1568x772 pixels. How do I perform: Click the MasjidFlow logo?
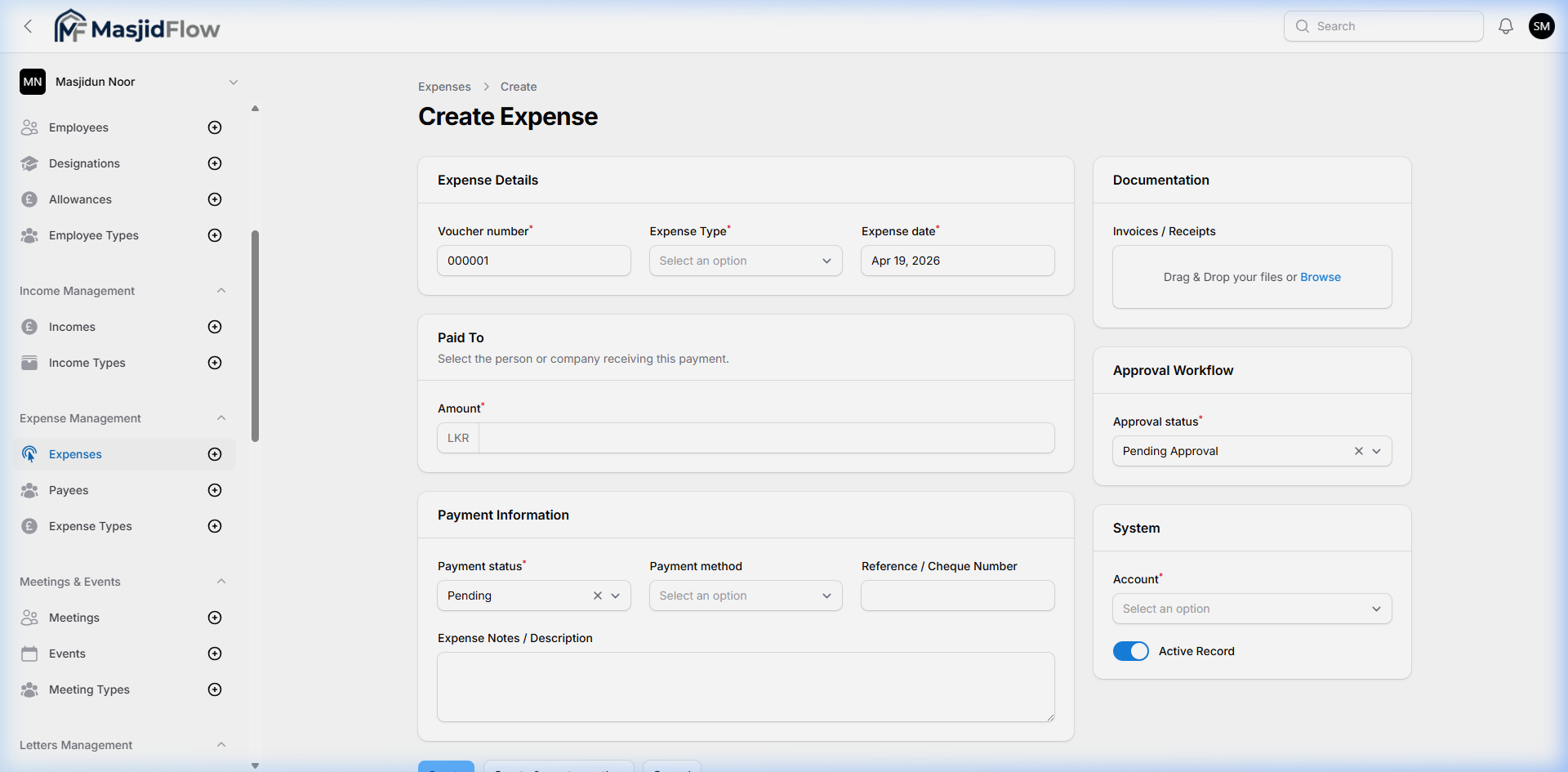tap(136, 25)
